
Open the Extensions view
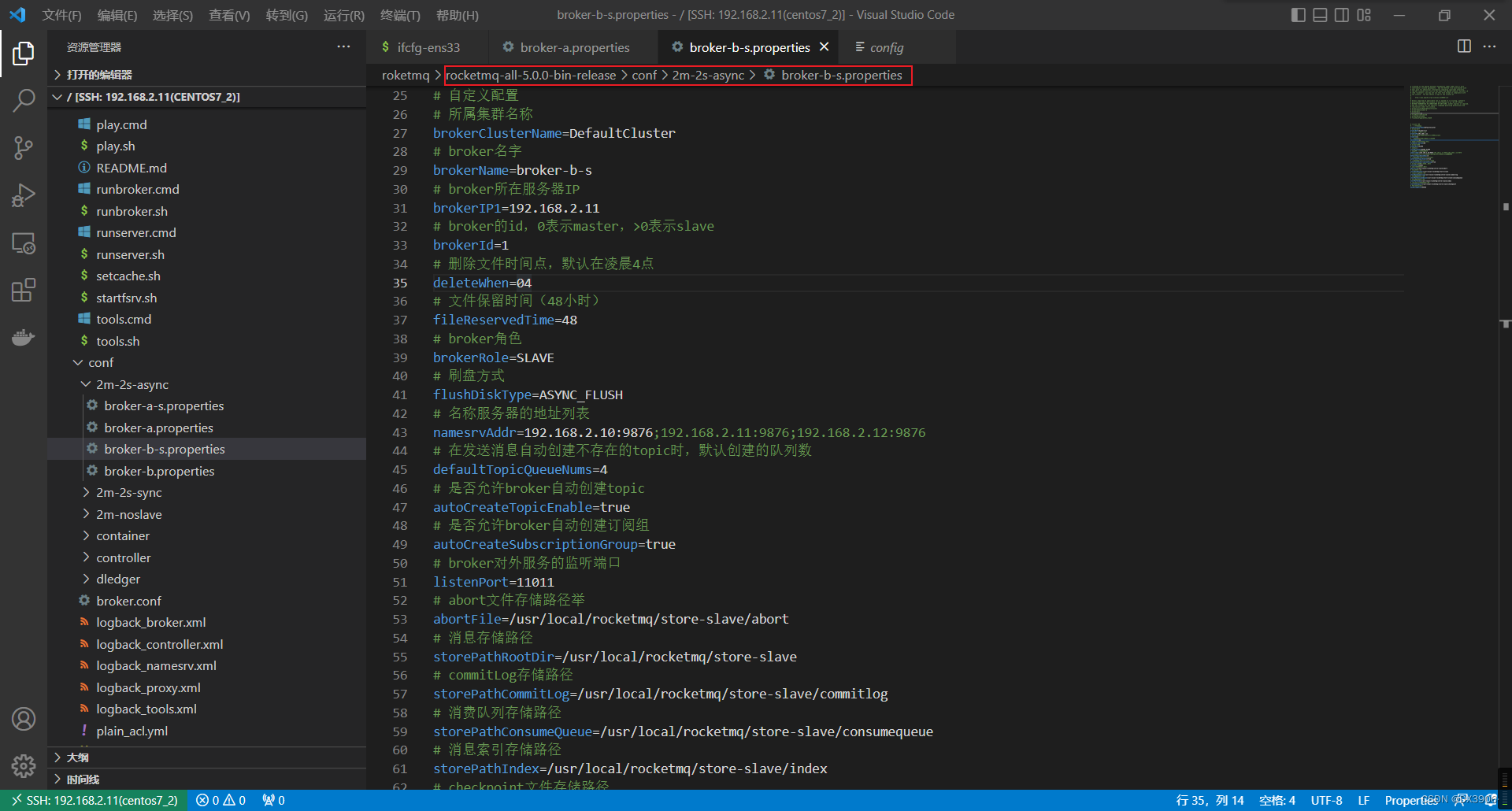(24, 290)
